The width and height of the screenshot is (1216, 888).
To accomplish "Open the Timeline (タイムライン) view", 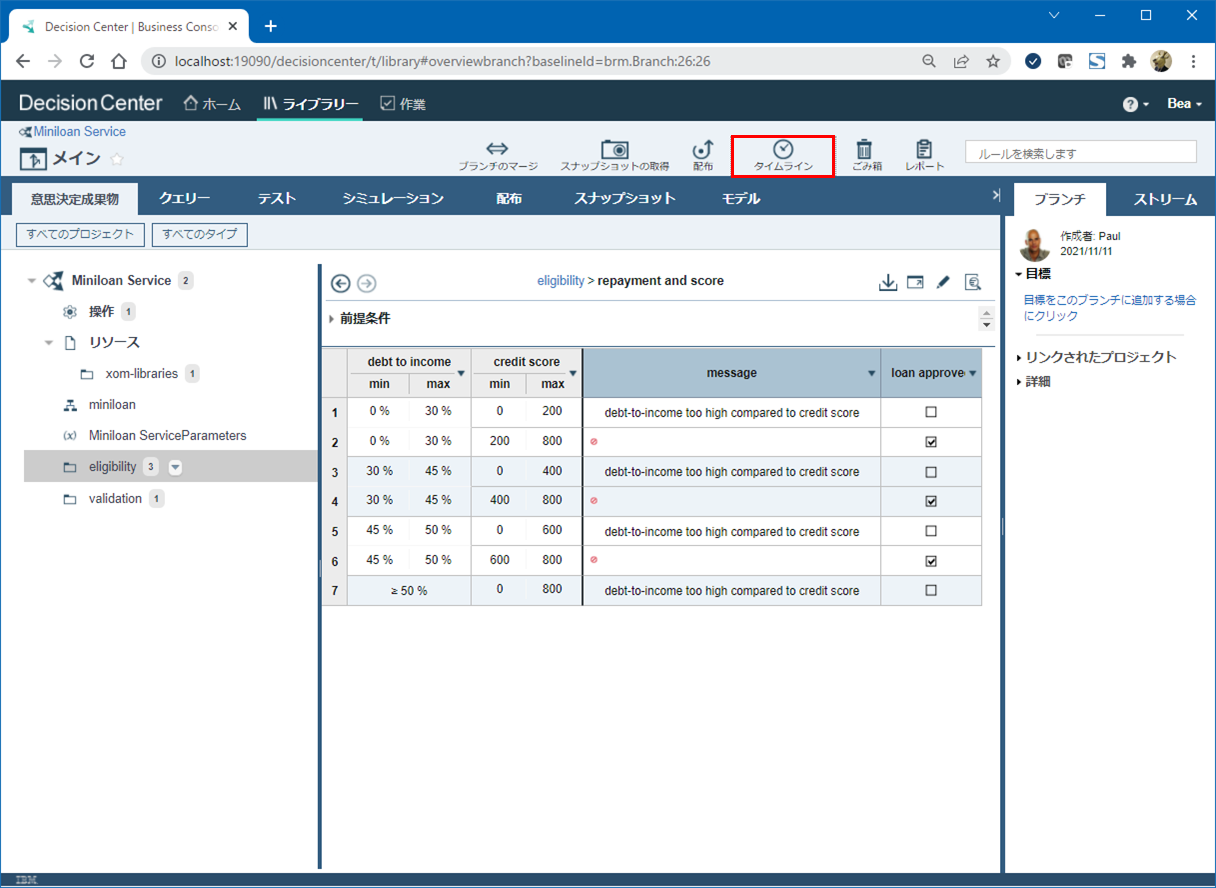I will (783, 156).
